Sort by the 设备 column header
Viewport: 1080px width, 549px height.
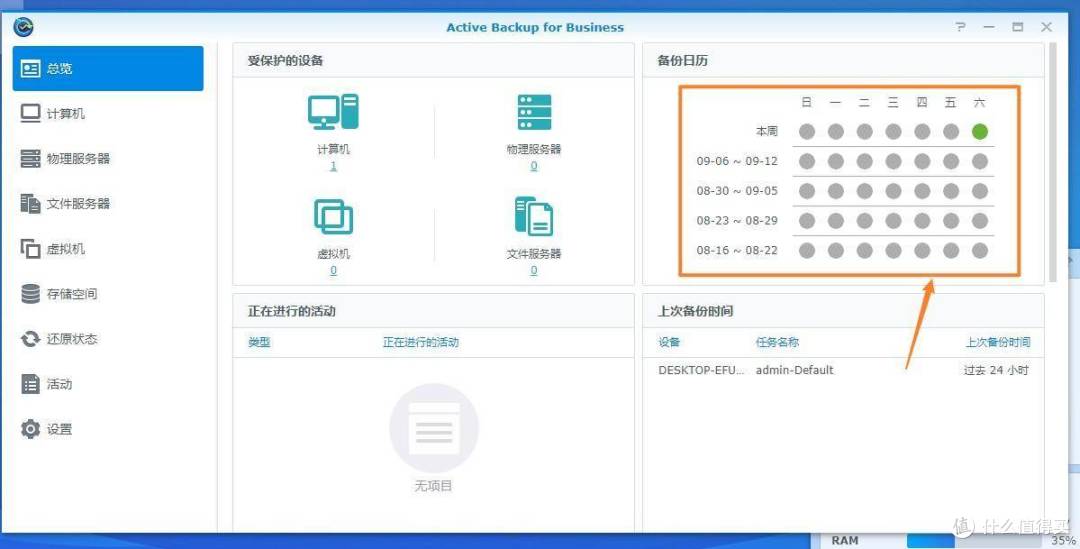point(669,342)
